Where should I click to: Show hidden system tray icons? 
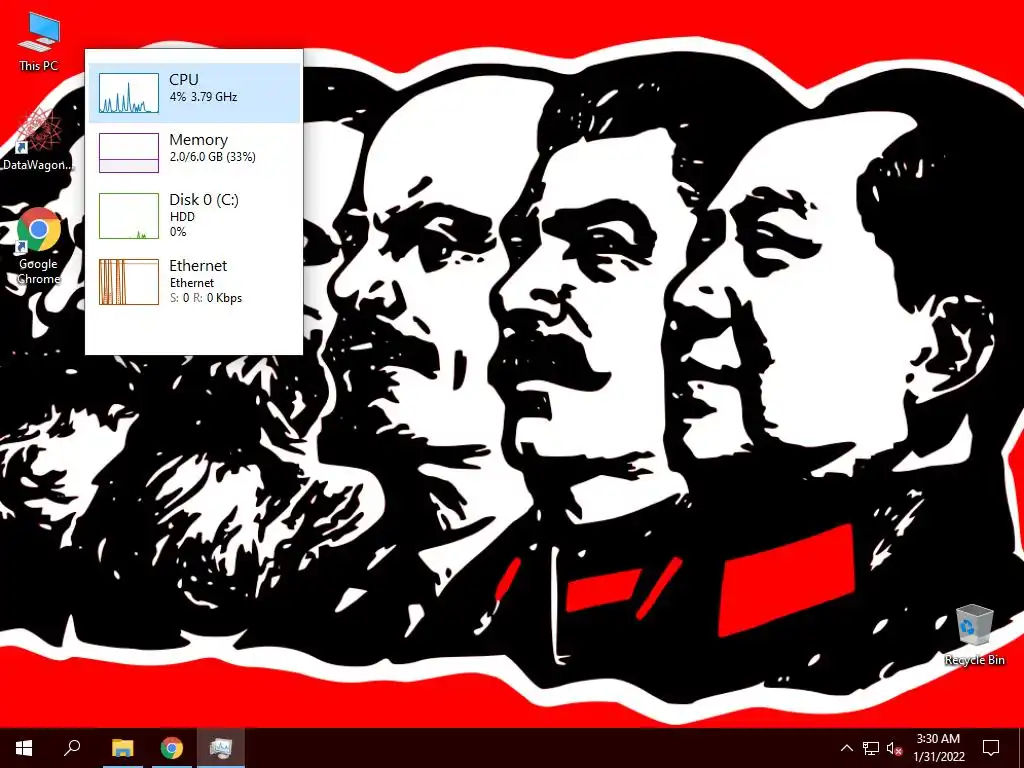846,748
